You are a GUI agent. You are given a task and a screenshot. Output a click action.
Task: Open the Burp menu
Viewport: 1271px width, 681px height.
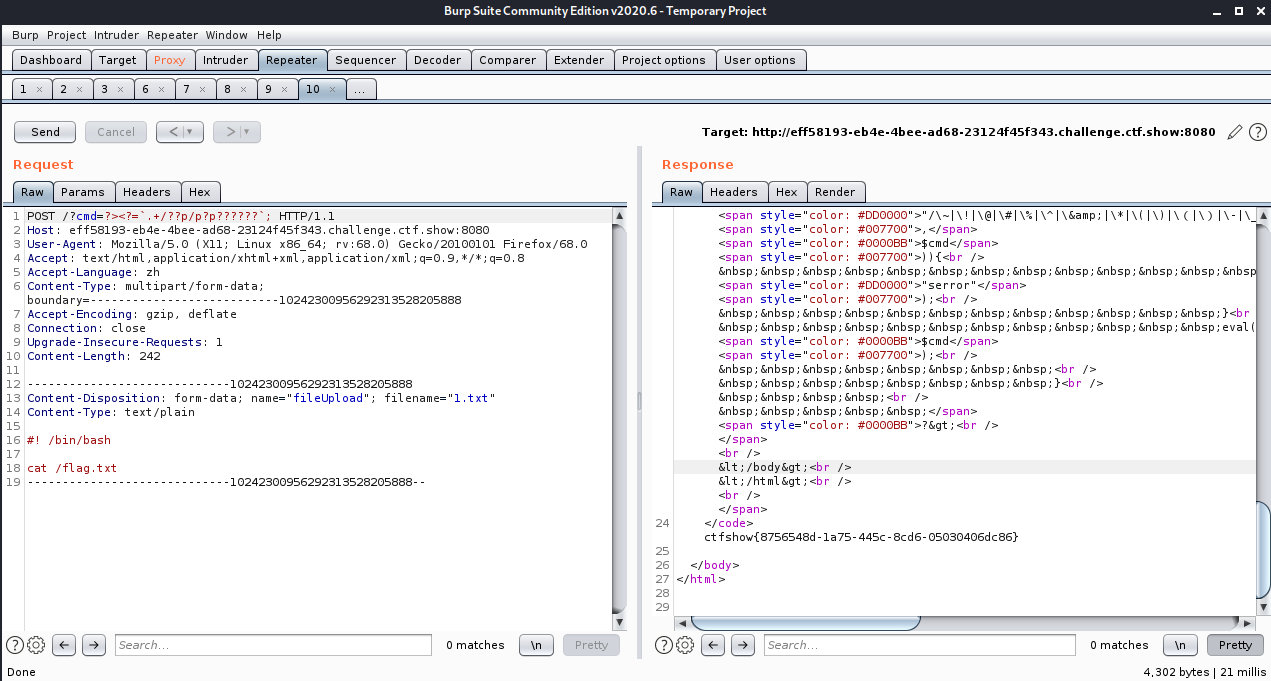tap(26, 35)
